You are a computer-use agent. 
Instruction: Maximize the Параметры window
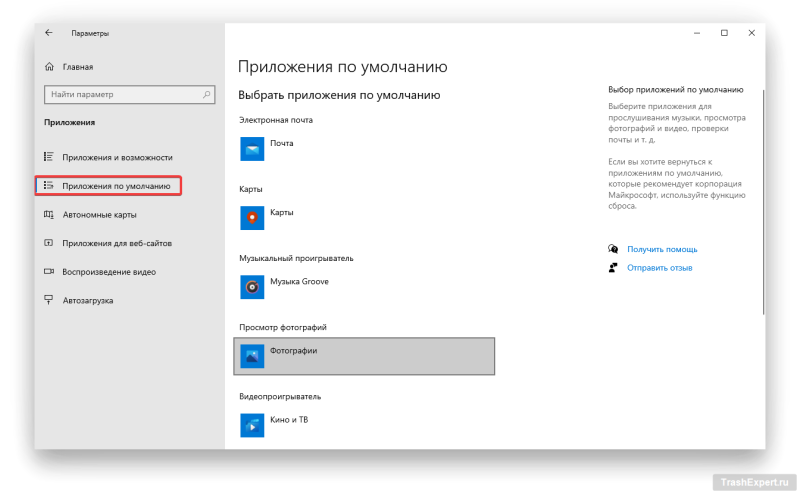tap(724, 33)
